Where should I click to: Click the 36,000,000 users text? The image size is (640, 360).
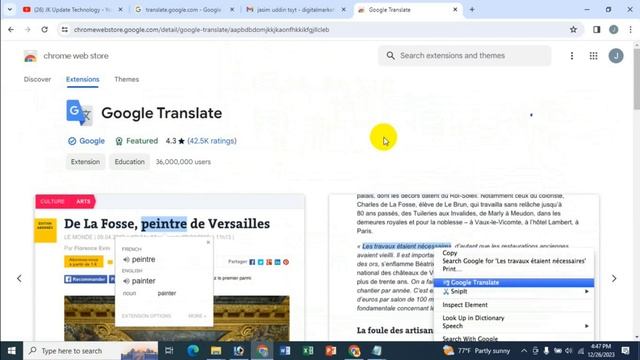(183, 162)
